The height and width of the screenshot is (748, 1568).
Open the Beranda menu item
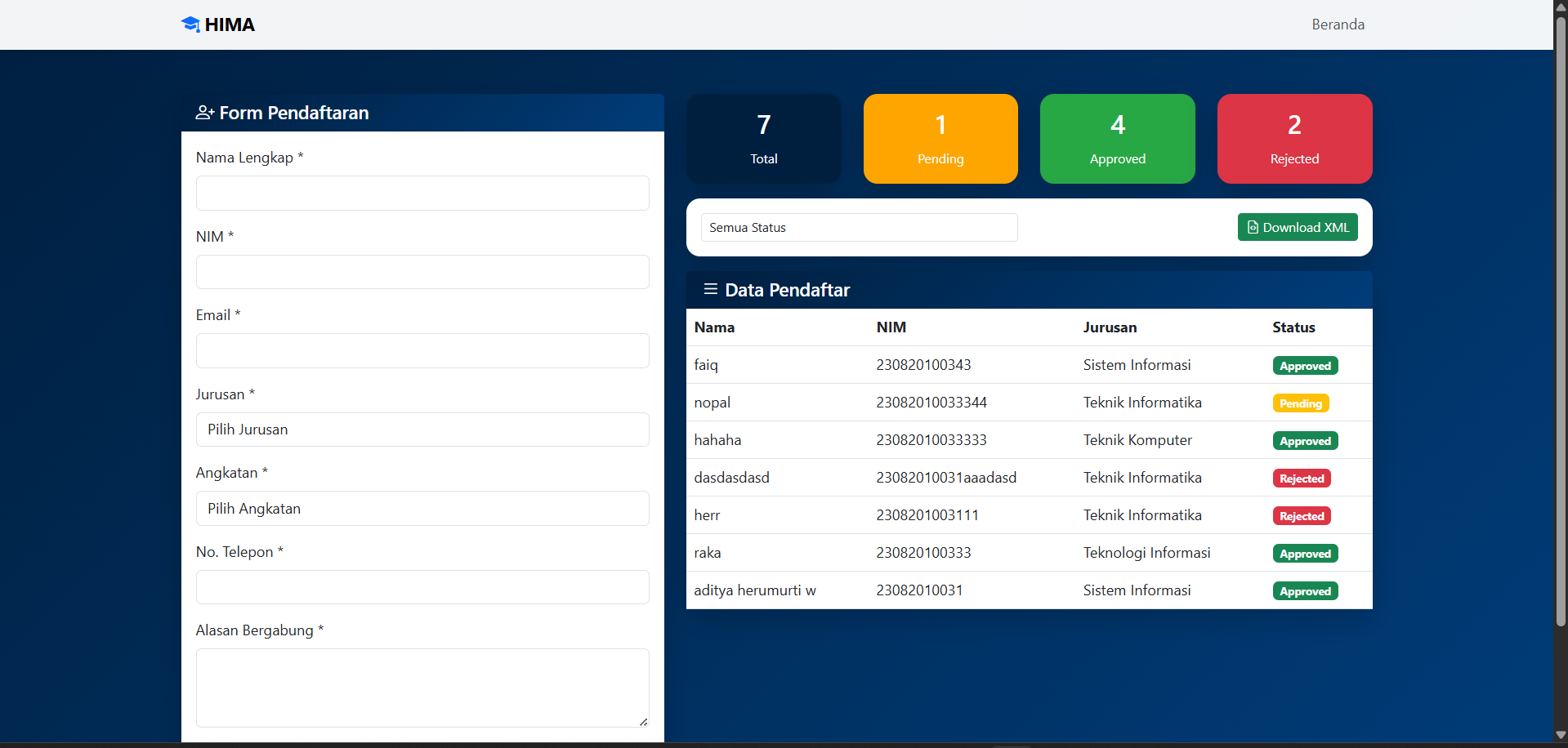[1338, 24]
